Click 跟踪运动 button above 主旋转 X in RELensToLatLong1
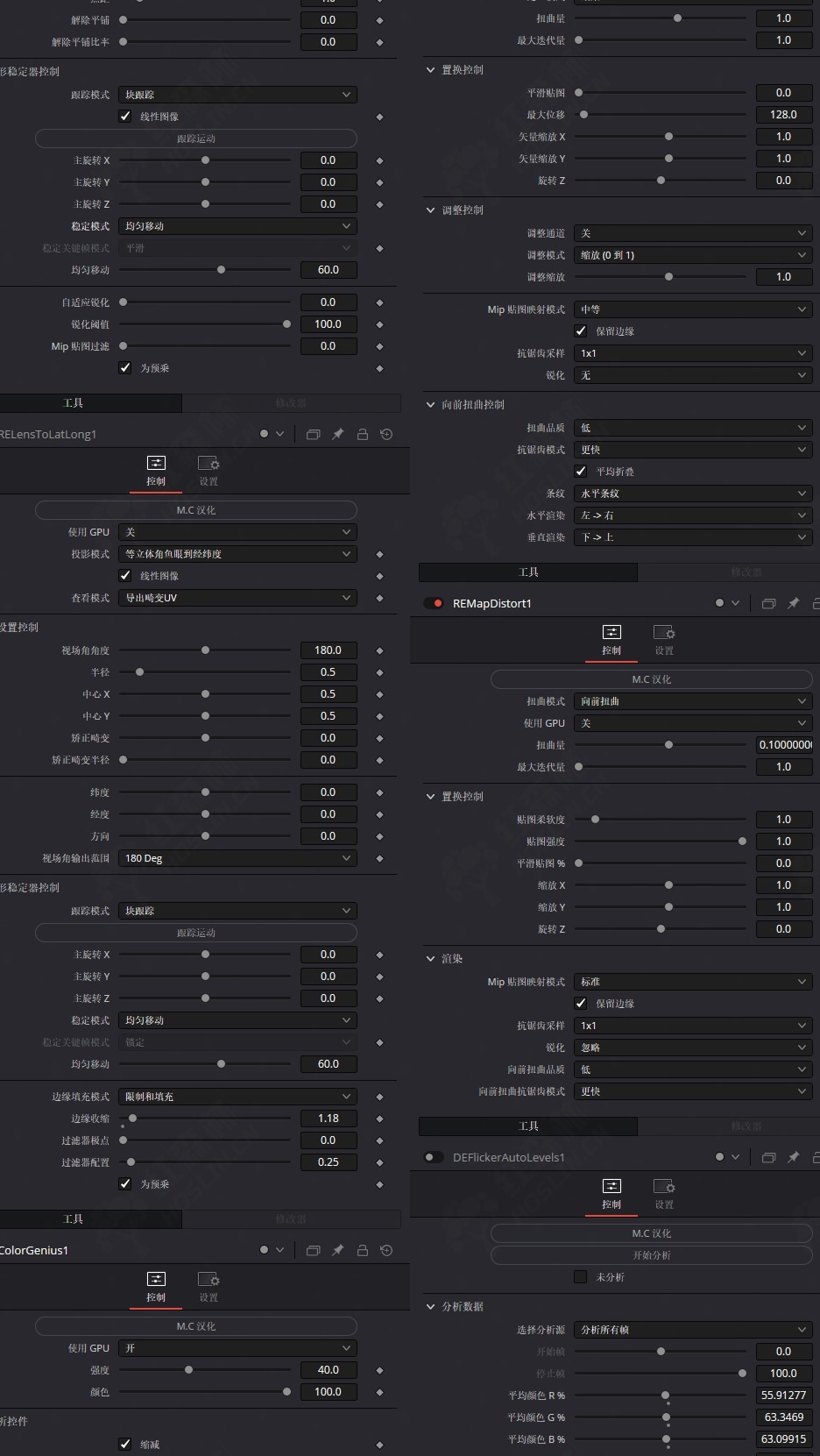820x1456 pixels. tap(196, 933)
